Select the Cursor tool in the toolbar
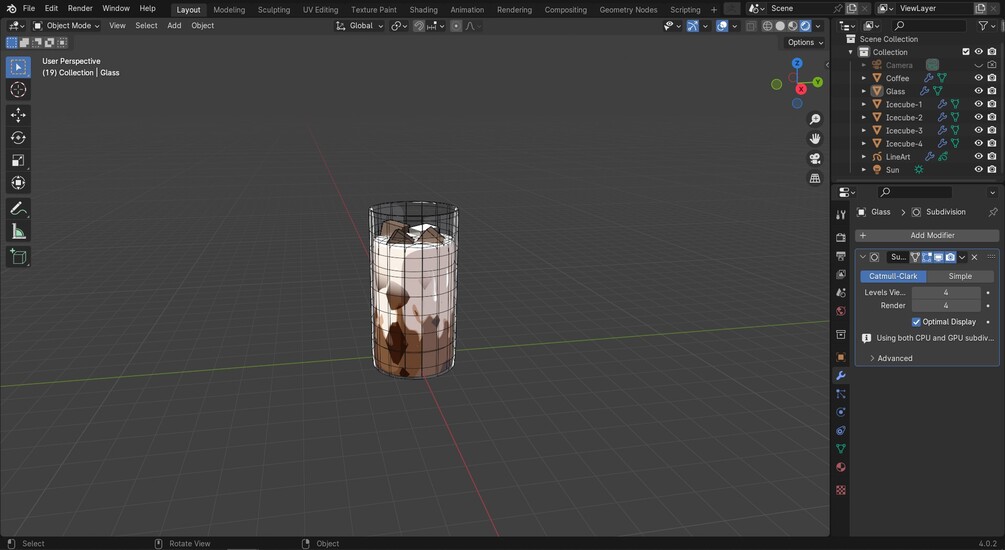Viewport: 1005px width, 550px height. point(18,90)
